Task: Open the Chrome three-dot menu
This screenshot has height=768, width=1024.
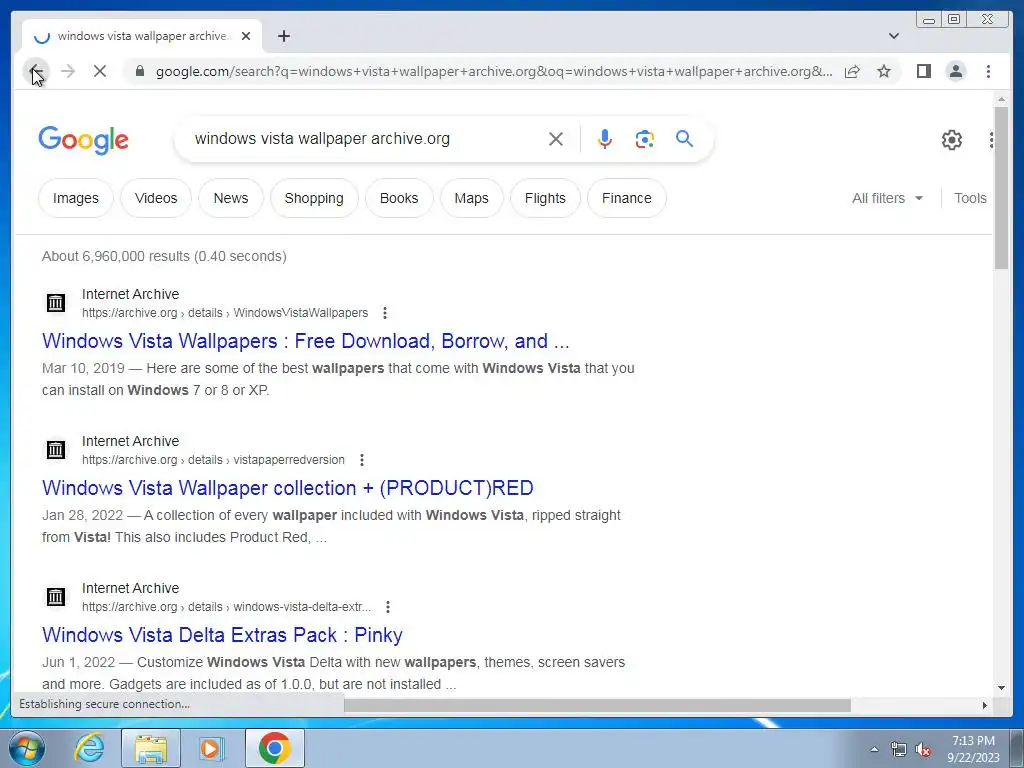Action: (x=988, y=71)
